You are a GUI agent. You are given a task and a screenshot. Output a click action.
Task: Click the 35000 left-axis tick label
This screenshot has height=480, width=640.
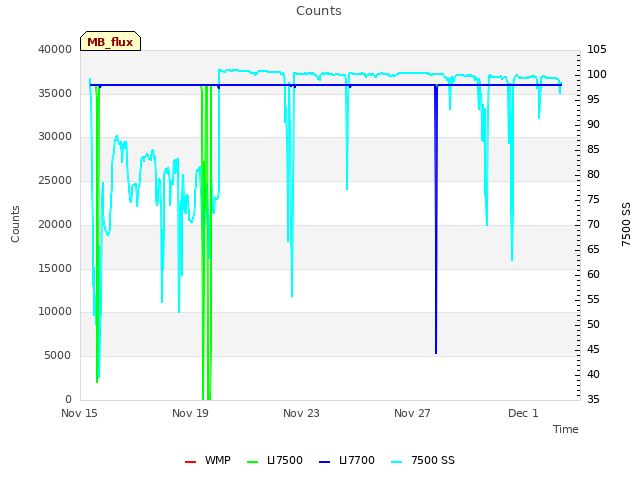(55, 93)
